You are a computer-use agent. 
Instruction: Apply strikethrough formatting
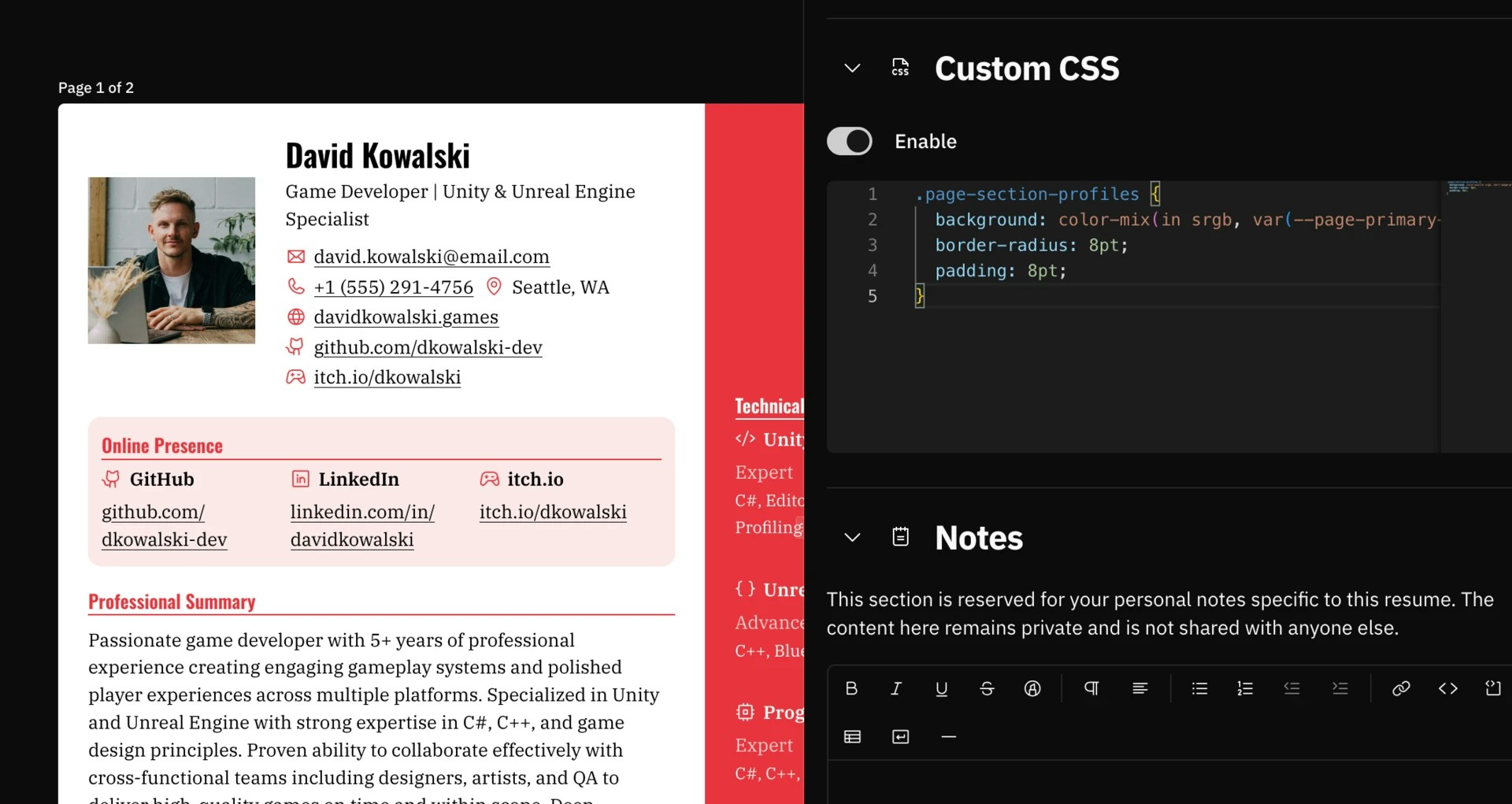987,688
